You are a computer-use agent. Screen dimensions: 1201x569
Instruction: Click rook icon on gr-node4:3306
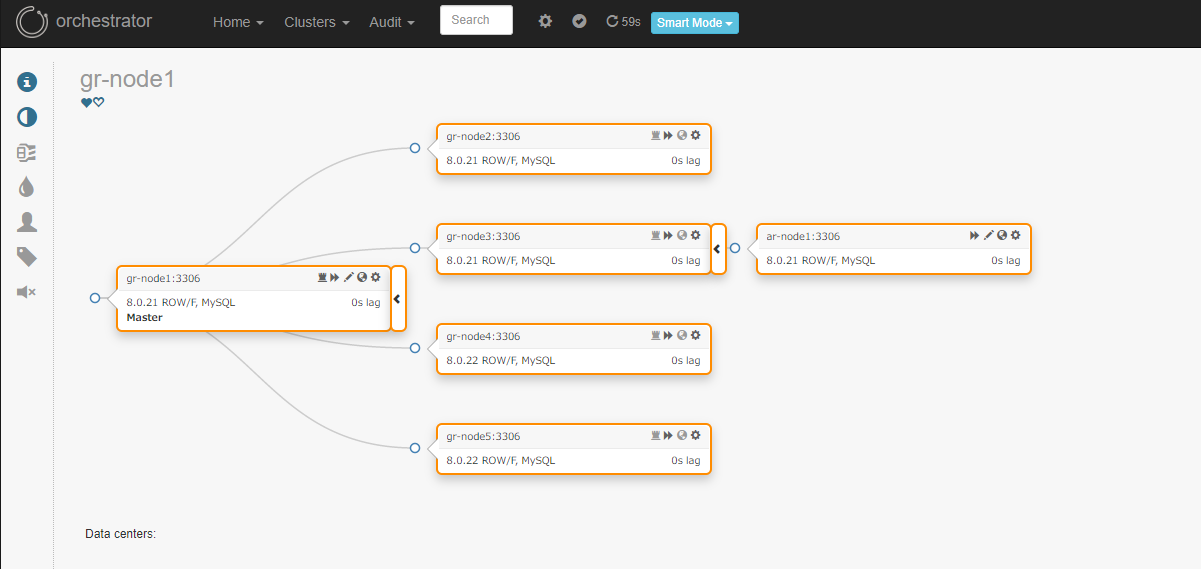tap(656, 335)
